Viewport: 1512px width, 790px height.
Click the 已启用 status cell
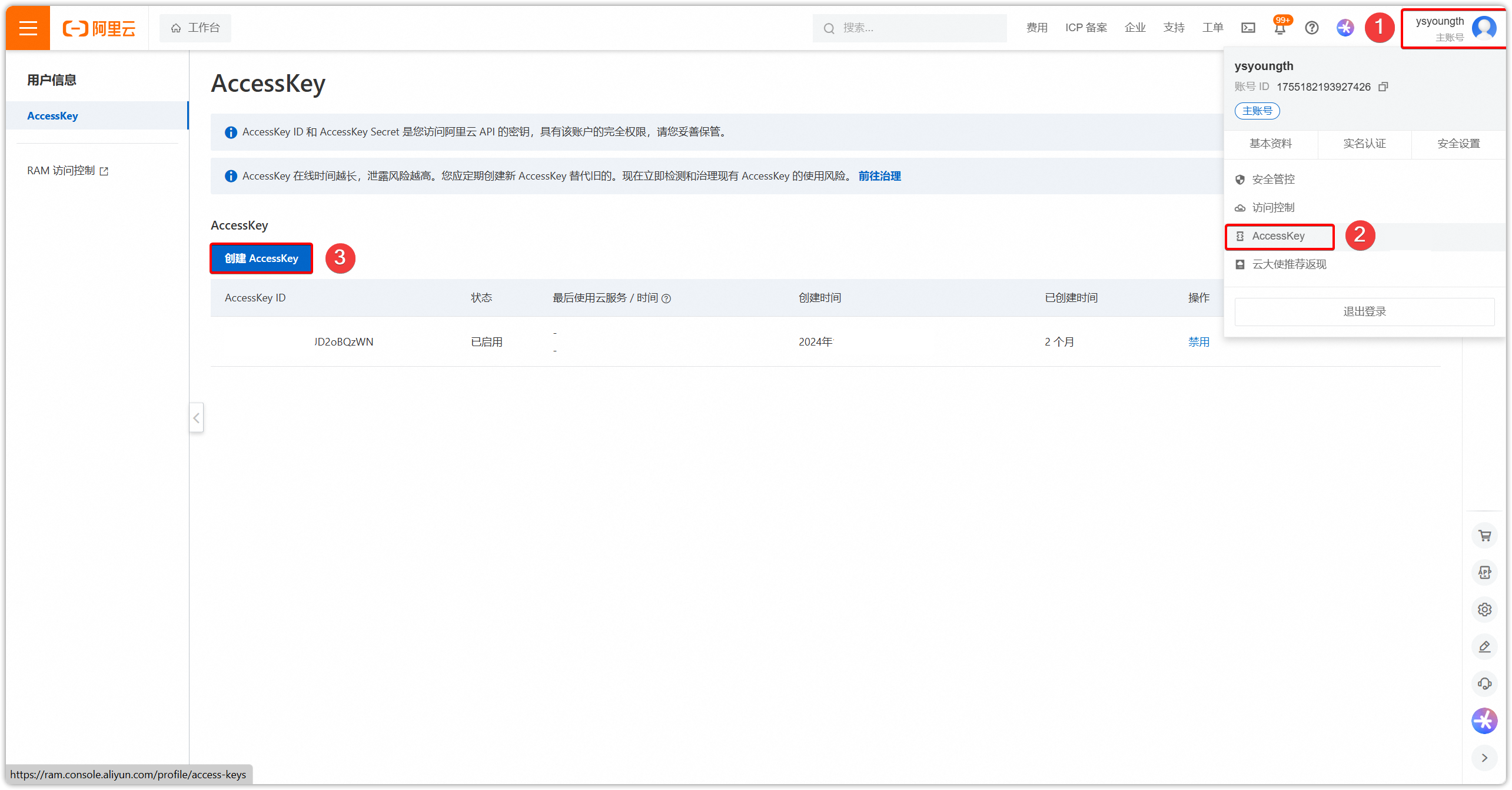(x=486, y=341)
